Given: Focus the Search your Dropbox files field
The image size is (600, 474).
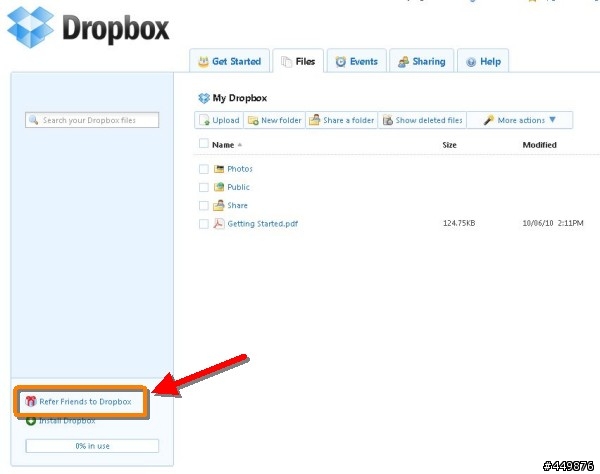Looking at the screenshot, I should (92, 120).
